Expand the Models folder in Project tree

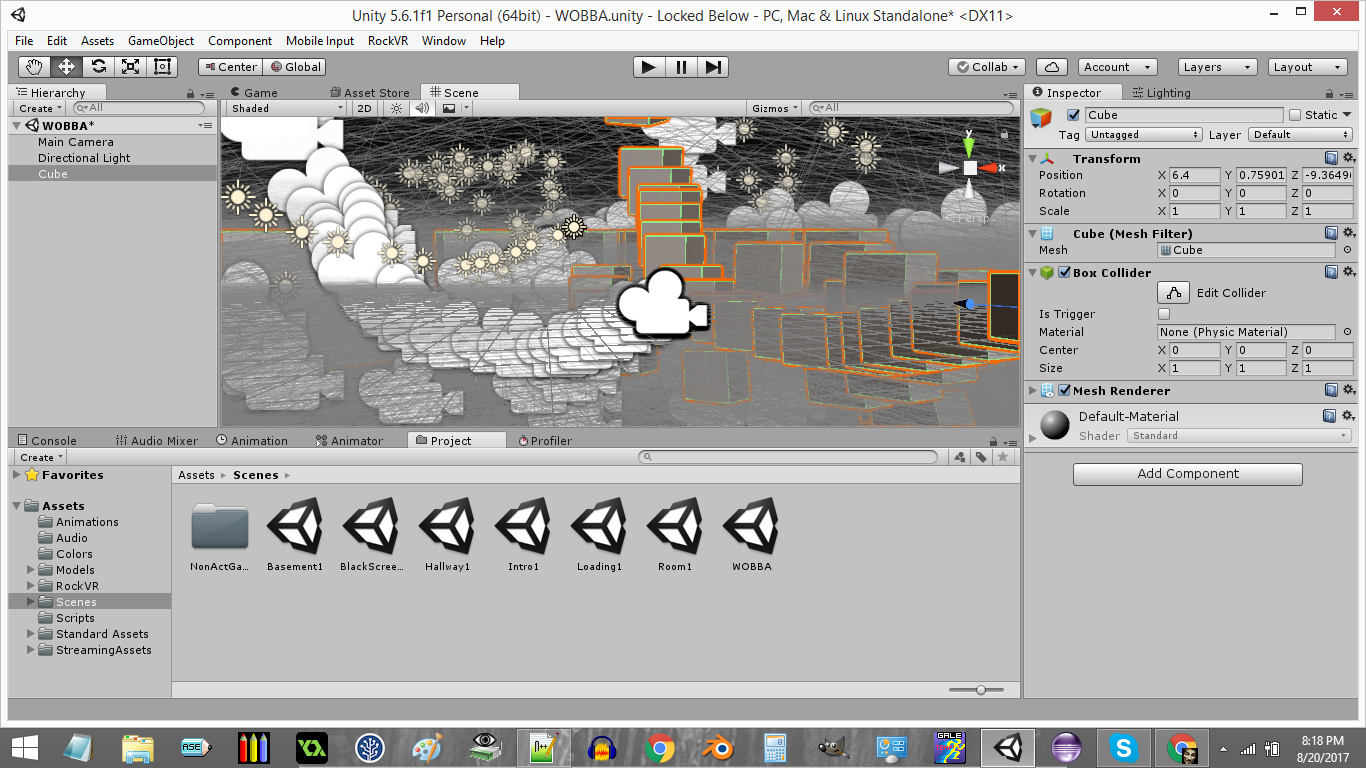point(31,570)
